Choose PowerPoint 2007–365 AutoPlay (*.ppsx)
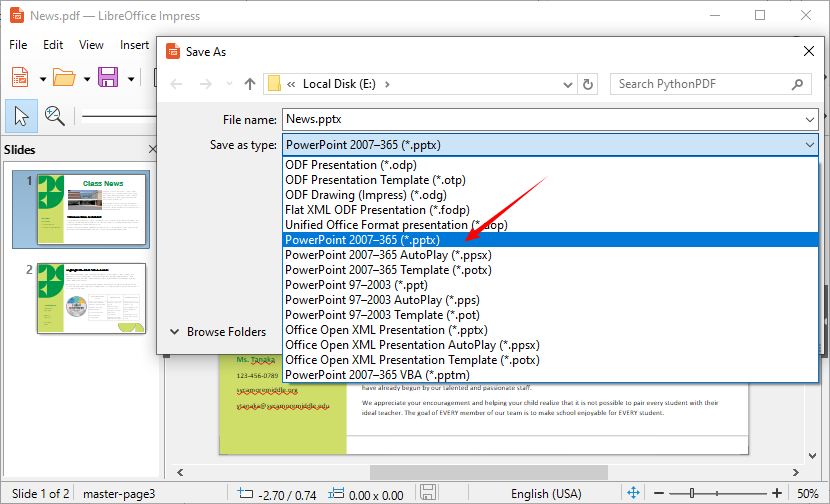 point(551,255)
